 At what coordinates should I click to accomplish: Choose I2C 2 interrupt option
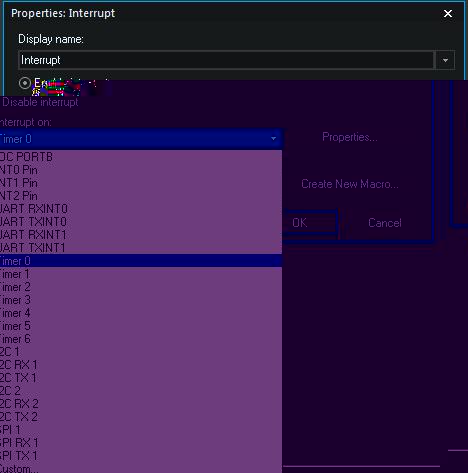[x=141, y=391]
